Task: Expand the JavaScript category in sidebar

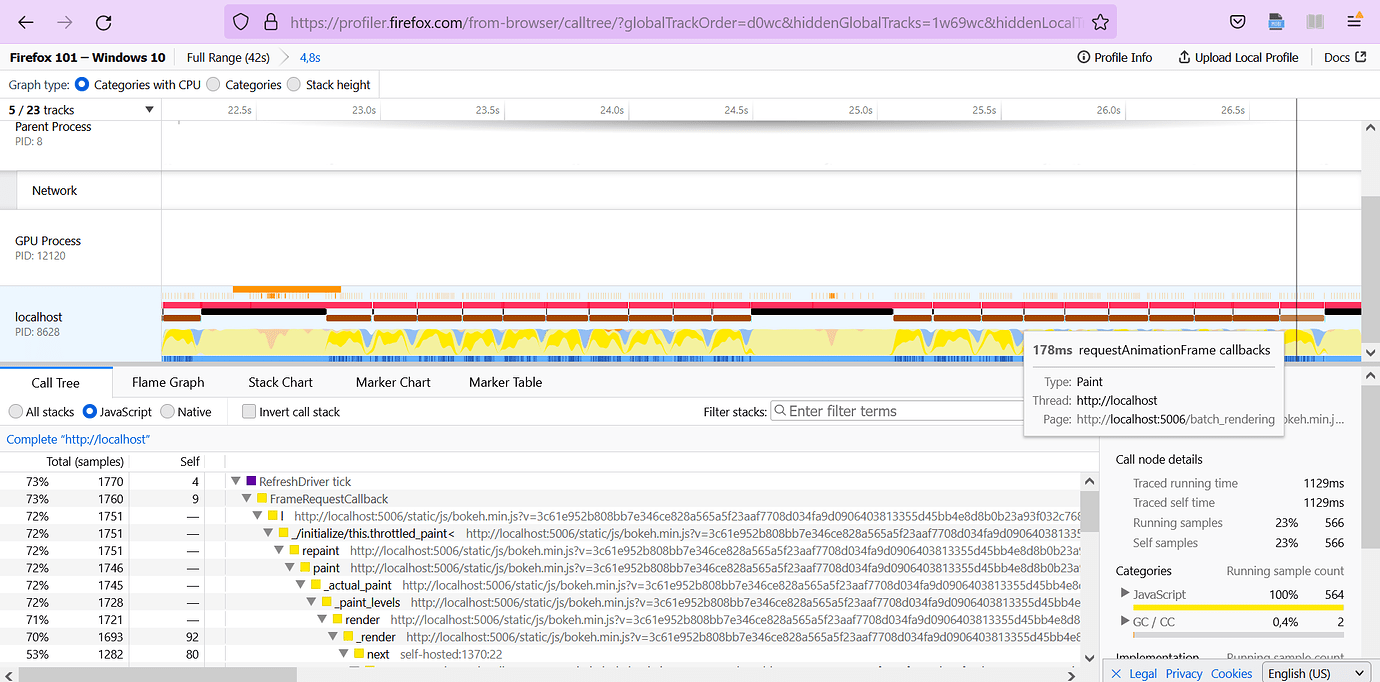Action: click(x=1125, y=594)
